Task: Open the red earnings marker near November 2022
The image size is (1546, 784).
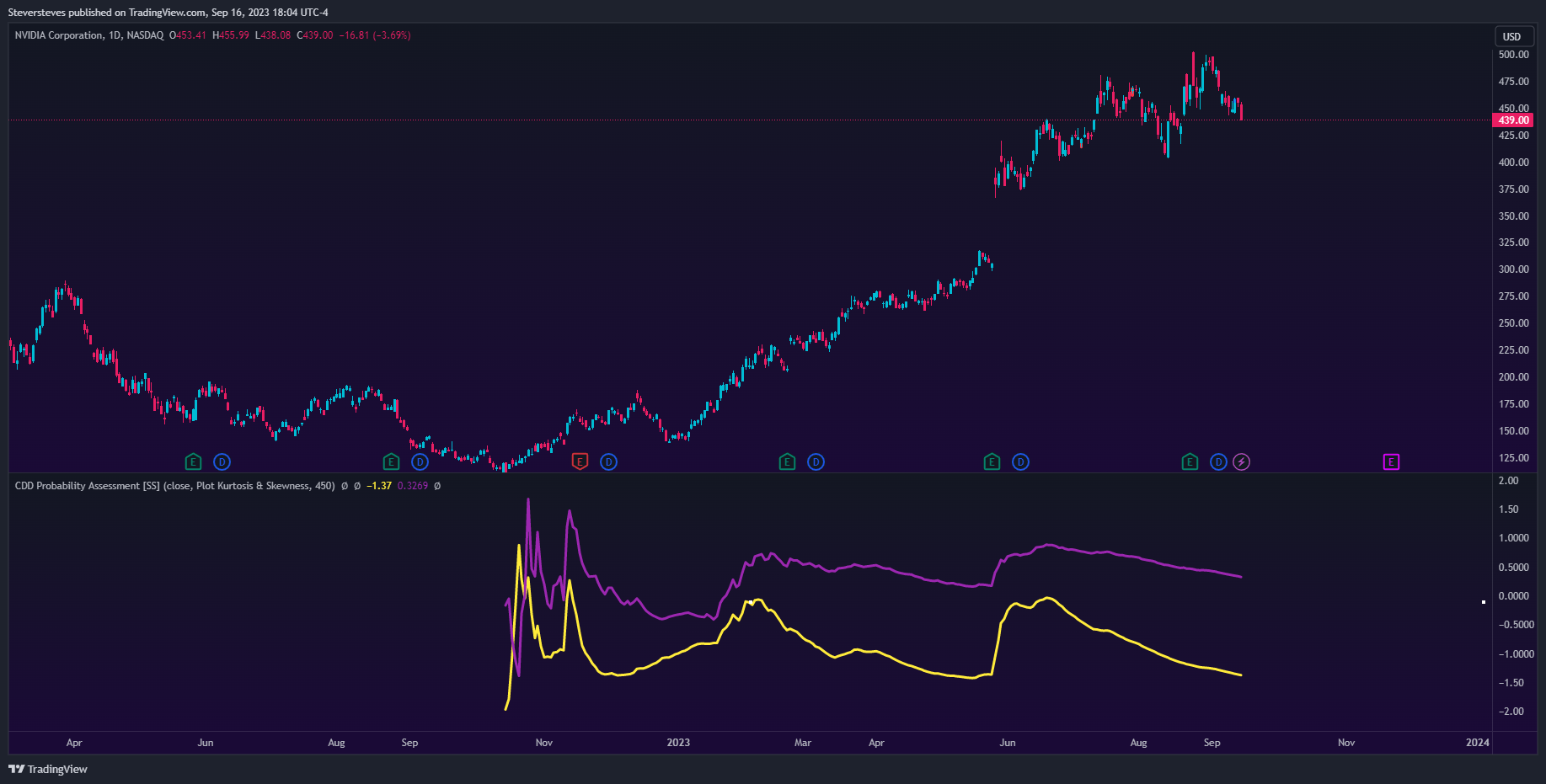Action: pyautogui.click(x=580, y=461)
